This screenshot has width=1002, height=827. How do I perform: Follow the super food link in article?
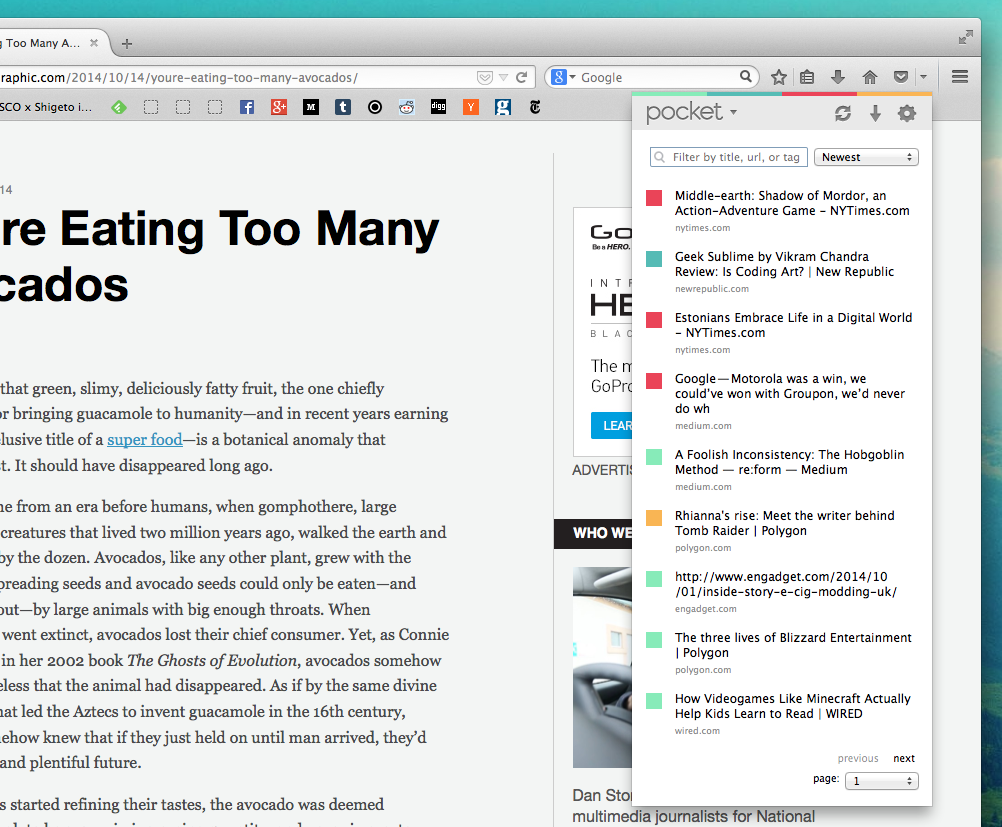coord(144,440)
